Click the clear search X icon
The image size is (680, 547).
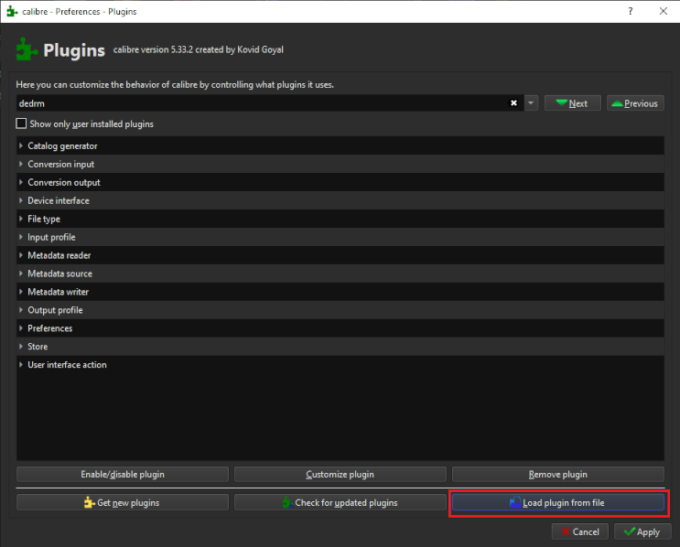514,103
